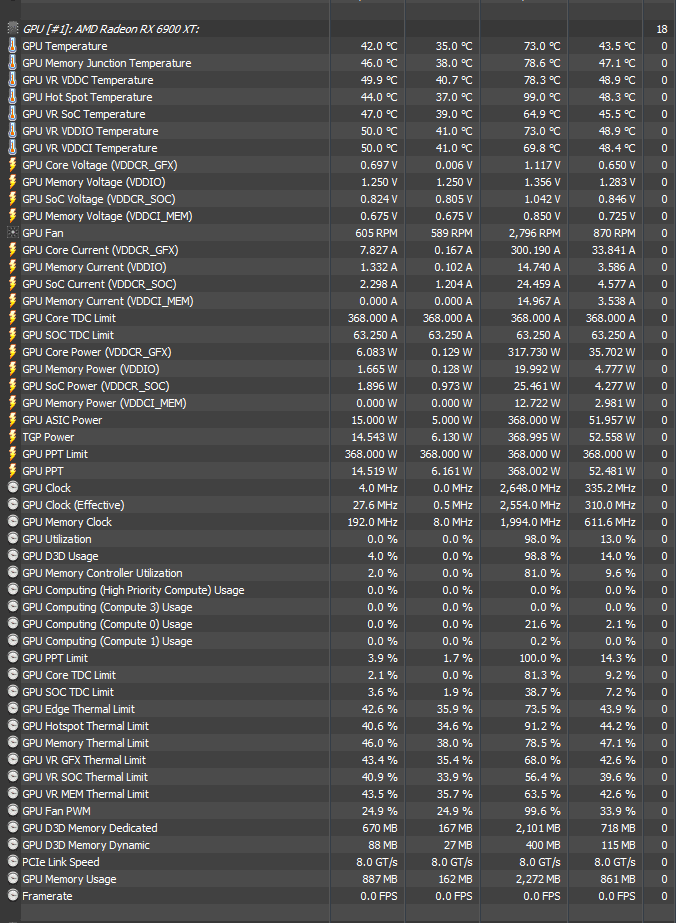Click the 8.0 MHz memory clock minimum value

[x=453, y=522]
